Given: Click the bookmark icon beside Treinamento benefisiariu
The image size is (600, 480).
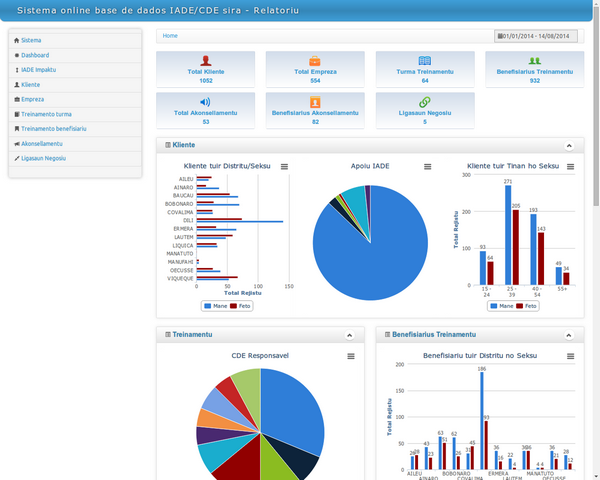Looking at the screenshot, I should [16, 129].
